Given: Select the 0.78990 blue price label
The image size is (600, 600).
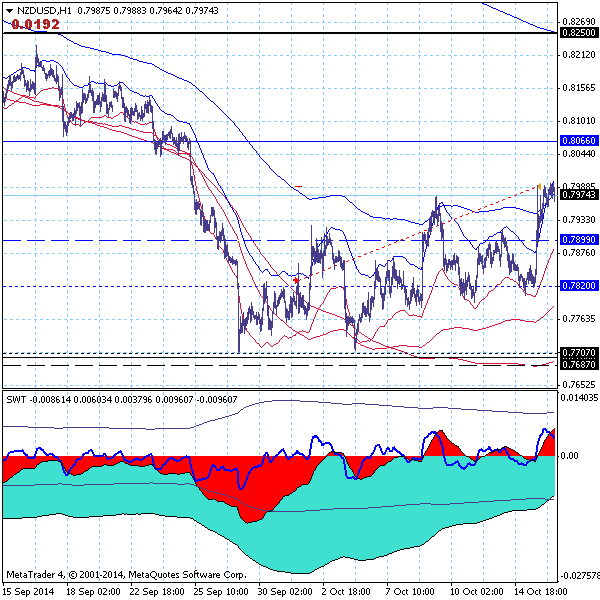Looking at the screenshot, I should pyautogui.click(x=579, y=240).
